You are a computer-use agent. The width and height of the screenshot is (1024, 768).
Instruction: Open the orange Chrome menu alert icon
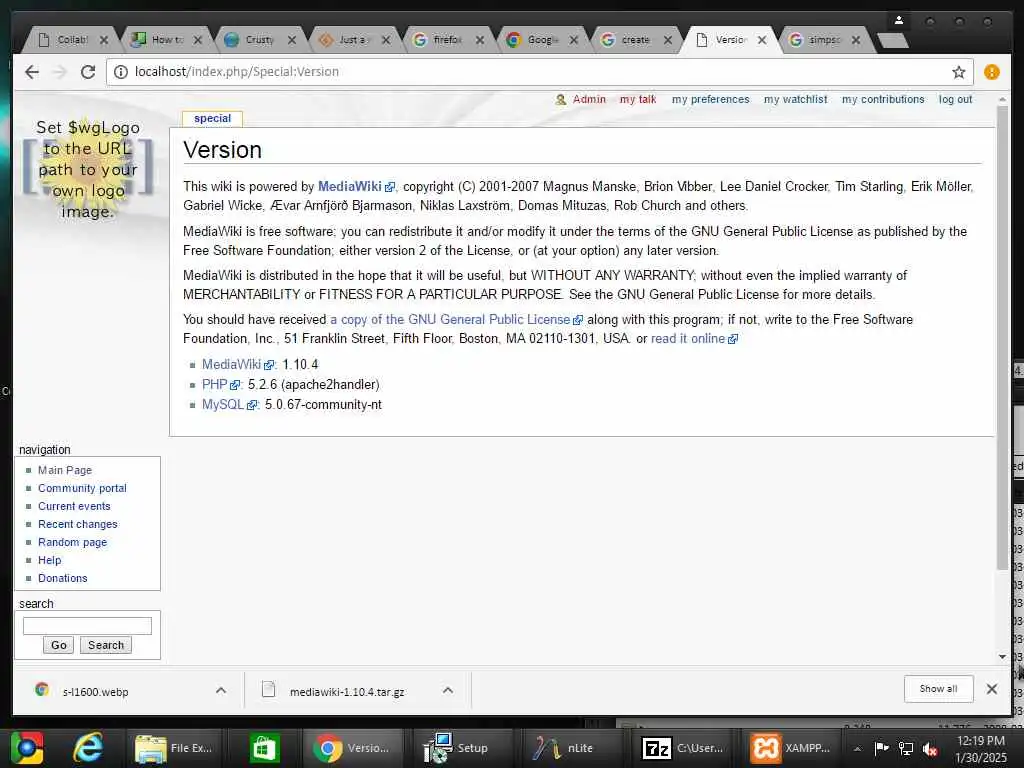[991, 72]
